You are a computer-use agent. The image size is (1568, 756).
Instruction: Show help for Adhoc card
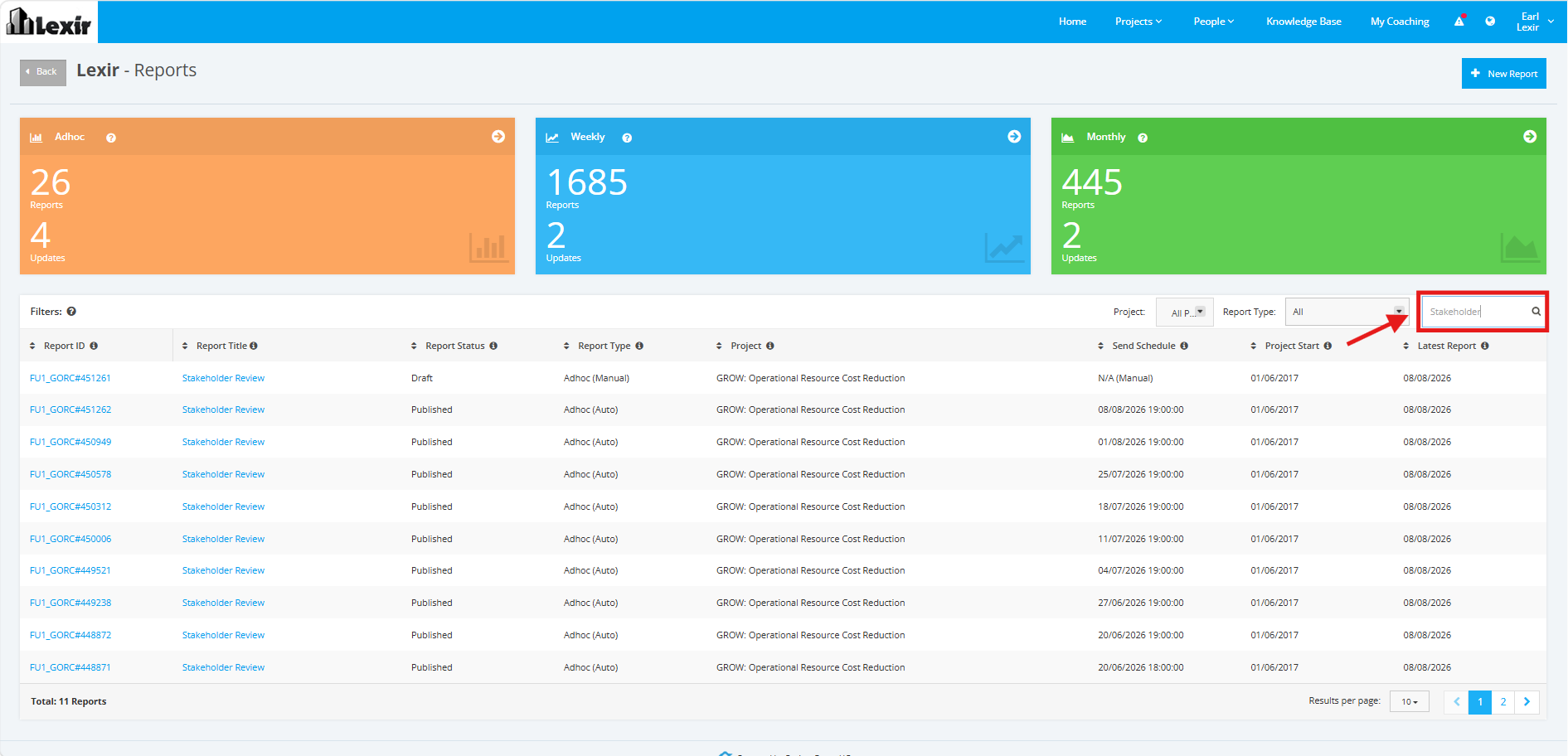(111, 138)
